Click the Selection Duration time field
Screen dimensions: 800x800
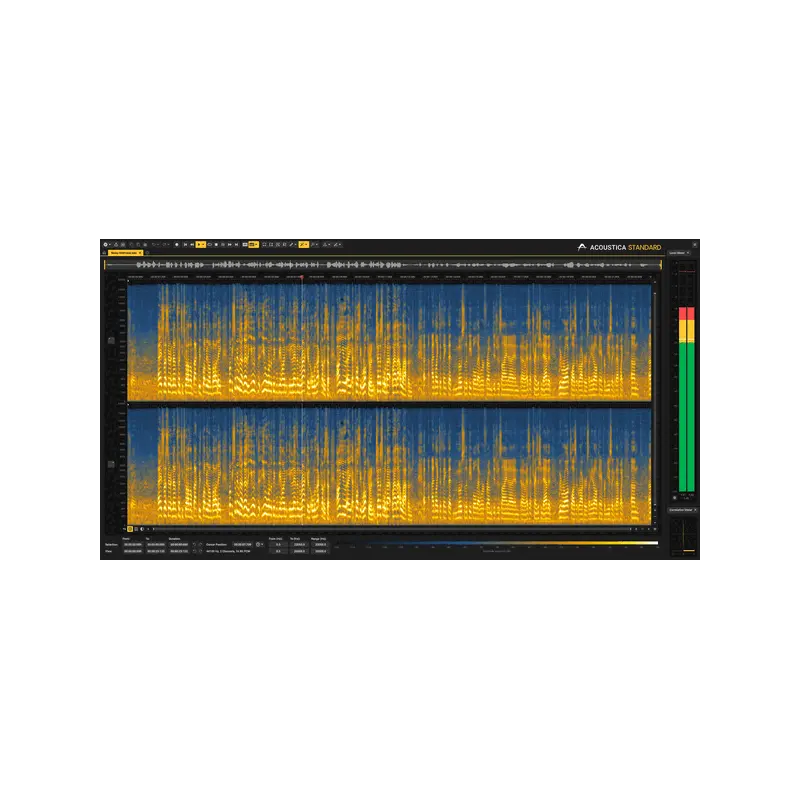coord(179,544)
